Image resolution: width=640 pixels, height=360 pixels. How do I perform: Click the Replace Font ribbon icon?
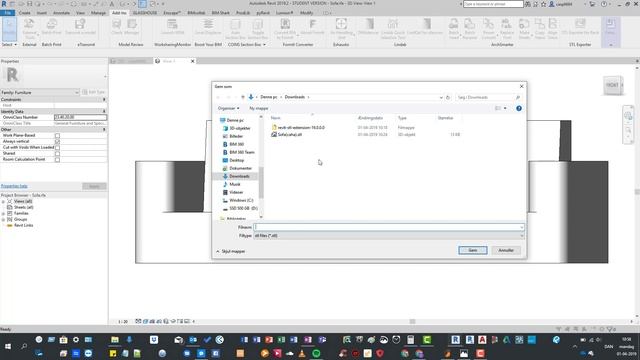click(507, 29)
